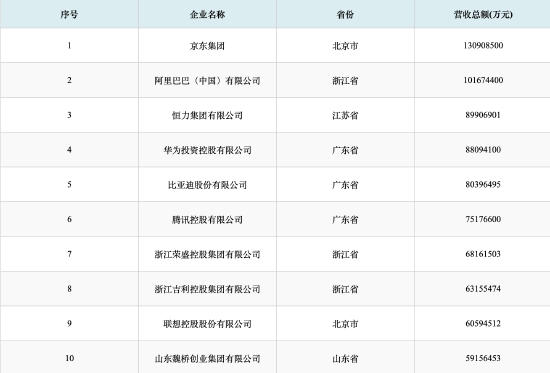Click 北京市 in 联想控股 row
This screenshot has height=373, width=550.
tap(345, 324)
